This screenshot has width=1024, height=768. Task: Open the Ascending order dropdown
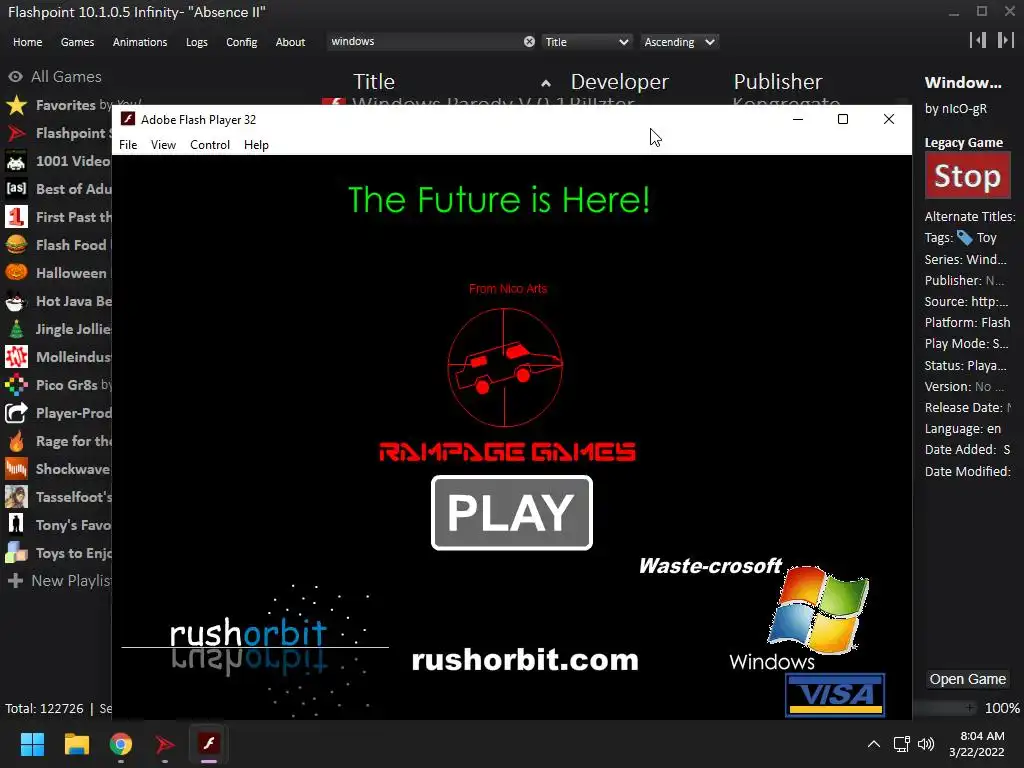679,42
